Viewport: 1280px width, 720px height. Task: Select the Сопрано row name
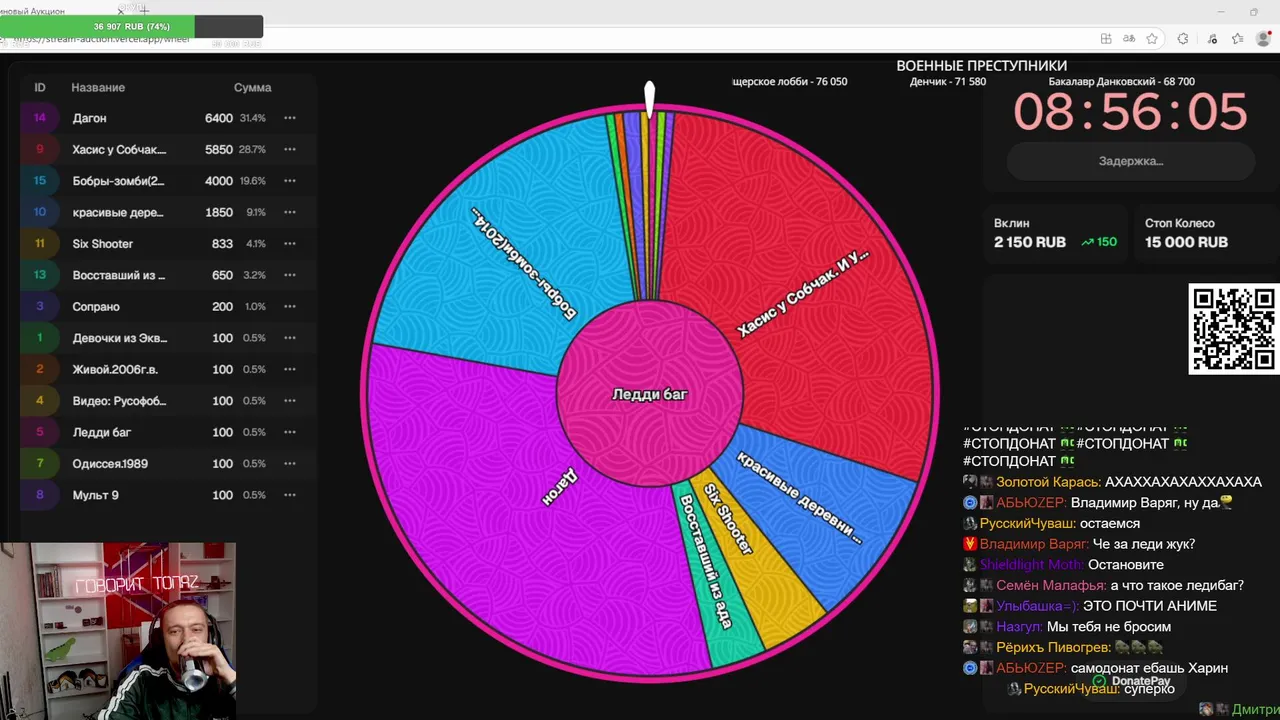(x=96, y=307)
